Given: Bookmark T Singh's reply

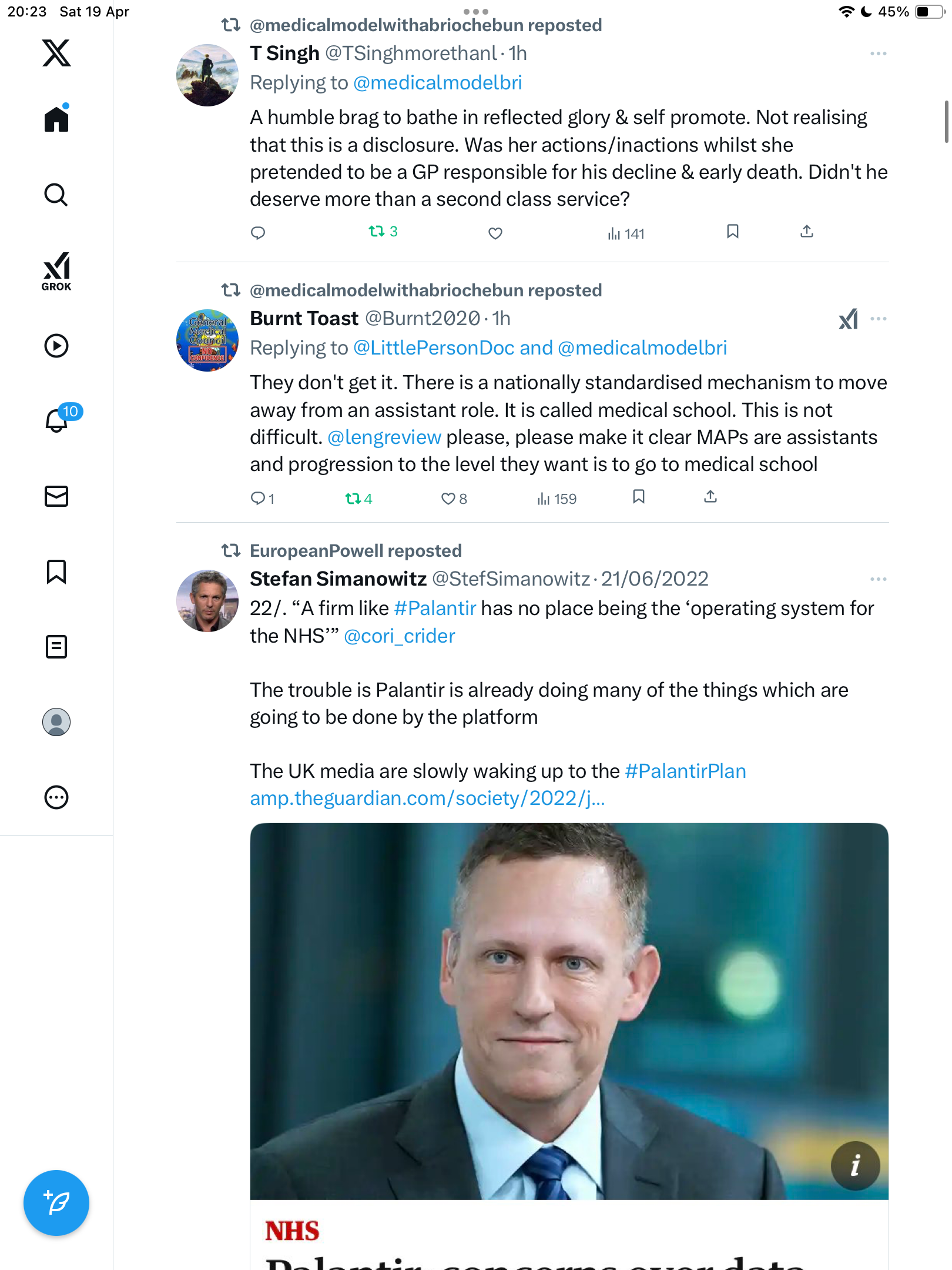Looking at the screenshot, I should [732, 232].
